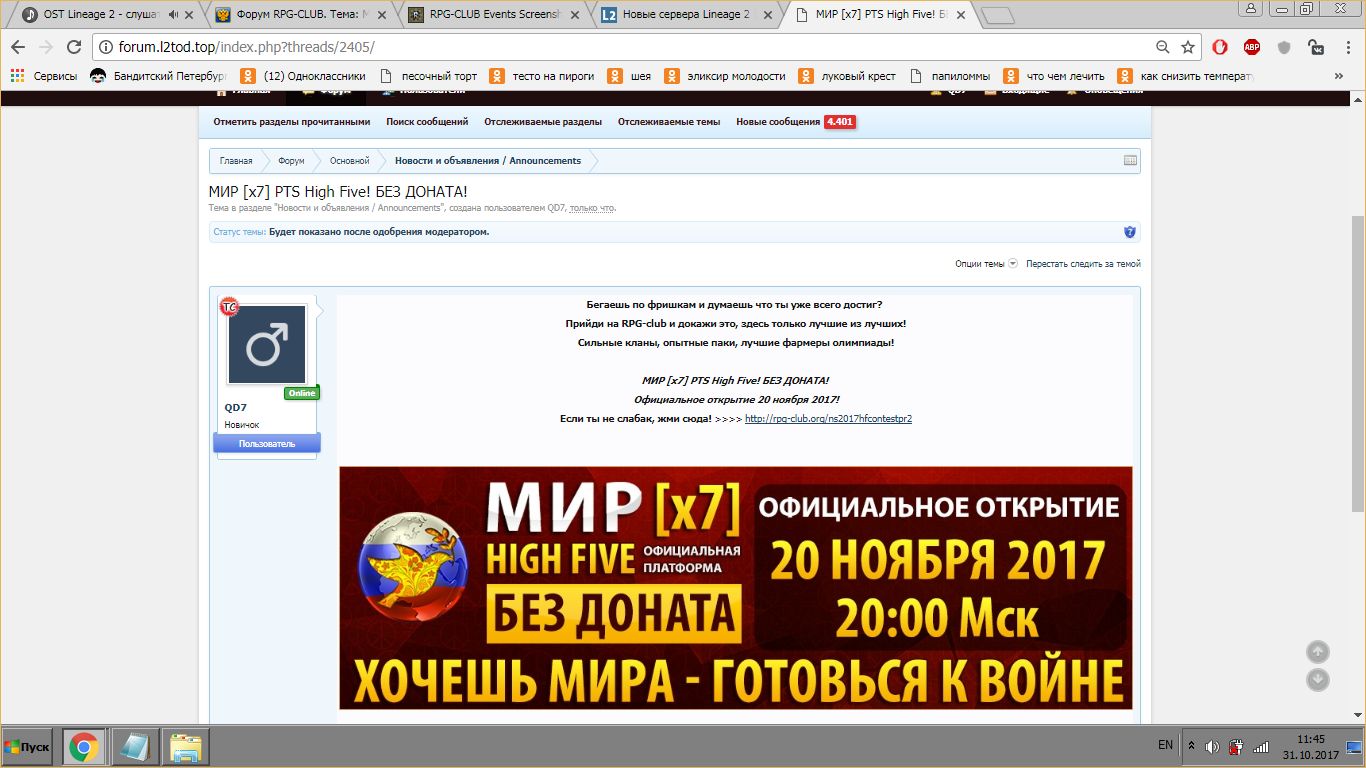
Task: Open file explorer from the taskbar
Action: 186,747
